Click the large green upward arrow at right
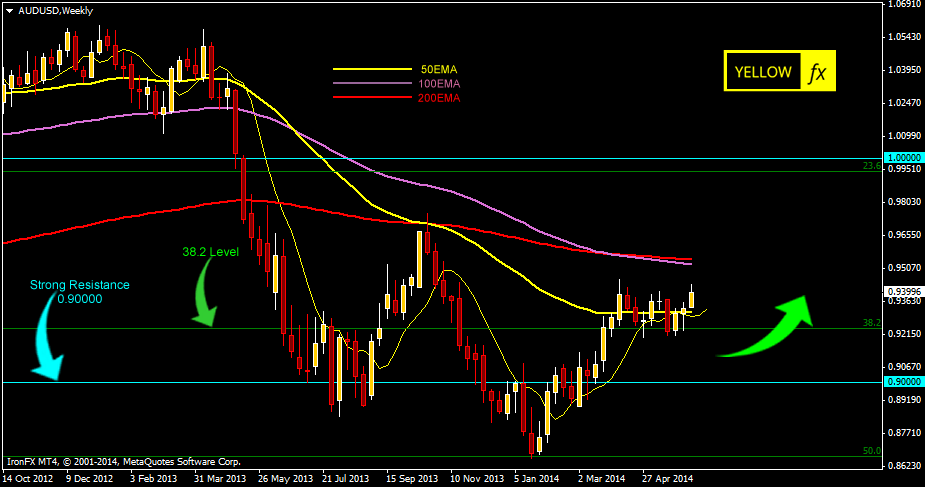Image resolution: width=925 pixels, height=487 pixels. point(770,326)
